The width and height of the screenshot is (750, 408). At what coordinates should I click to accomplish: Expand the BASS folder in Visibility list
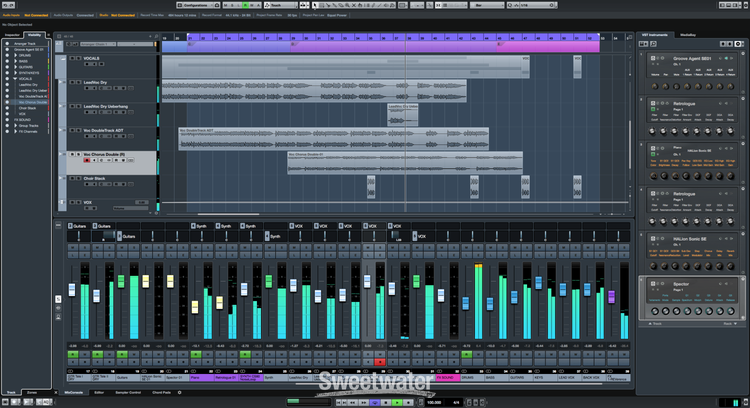tap(15, 61)
